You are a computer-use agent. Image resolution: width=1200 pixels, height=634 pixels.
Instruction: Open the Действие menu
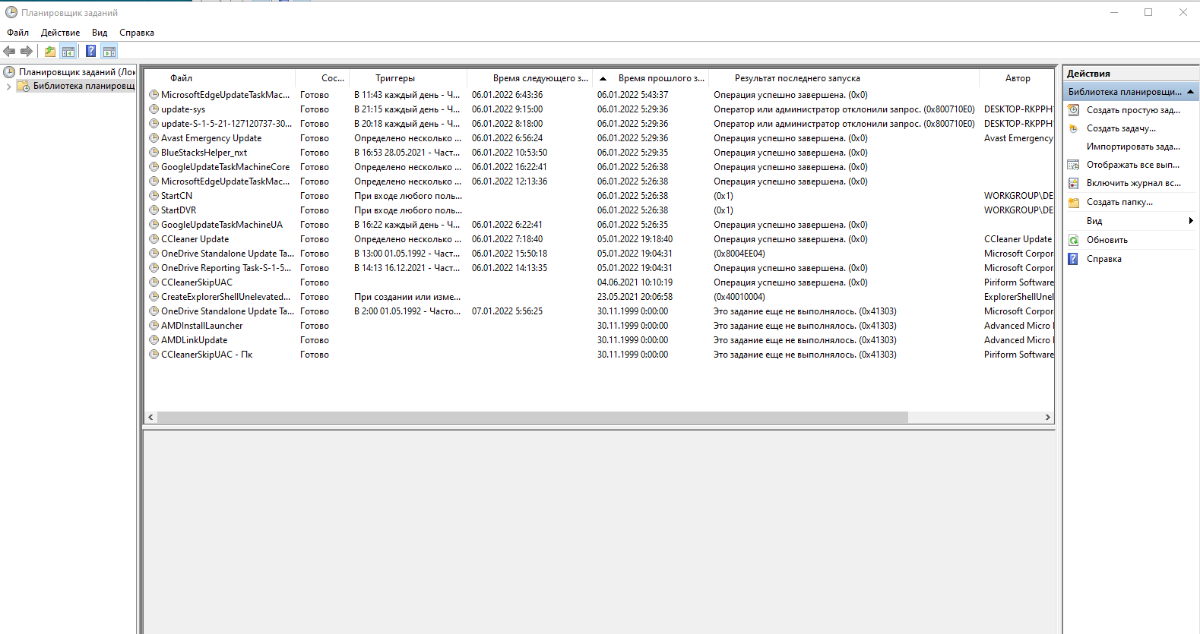click(61, 32)
